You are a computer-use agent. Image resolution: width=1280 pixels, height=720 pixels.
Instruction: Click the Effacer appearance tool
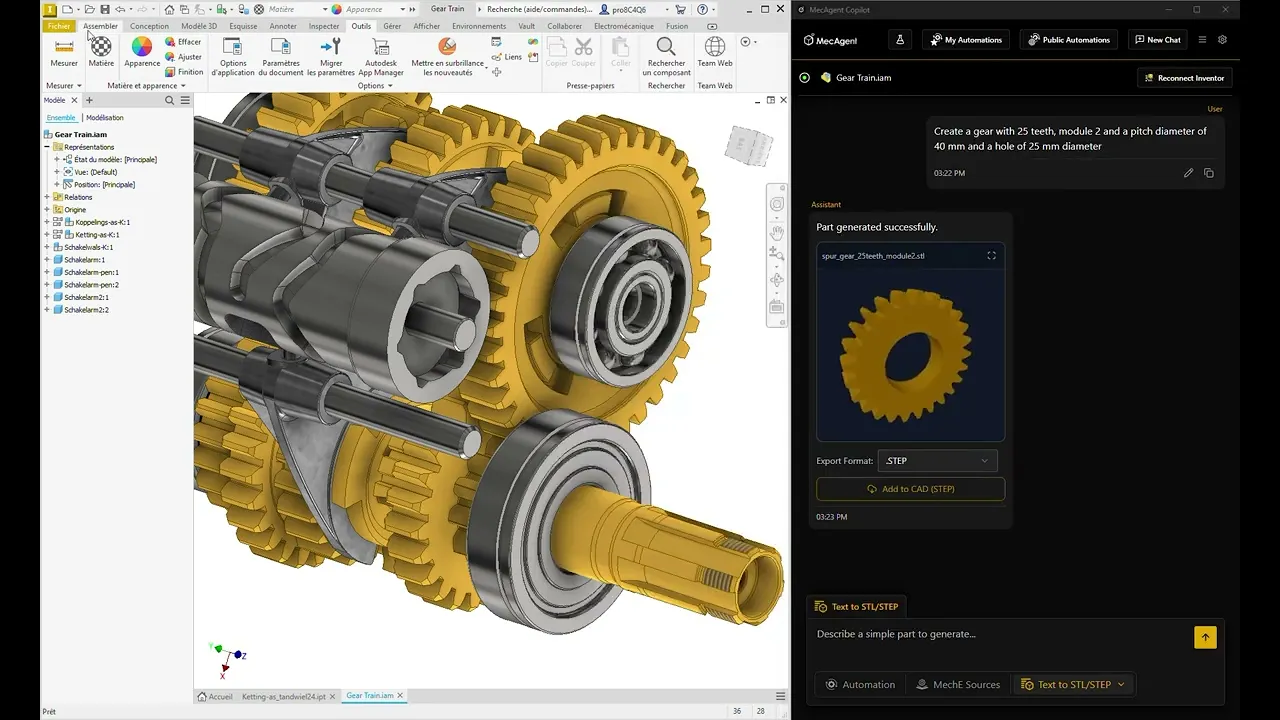(183, 42)
